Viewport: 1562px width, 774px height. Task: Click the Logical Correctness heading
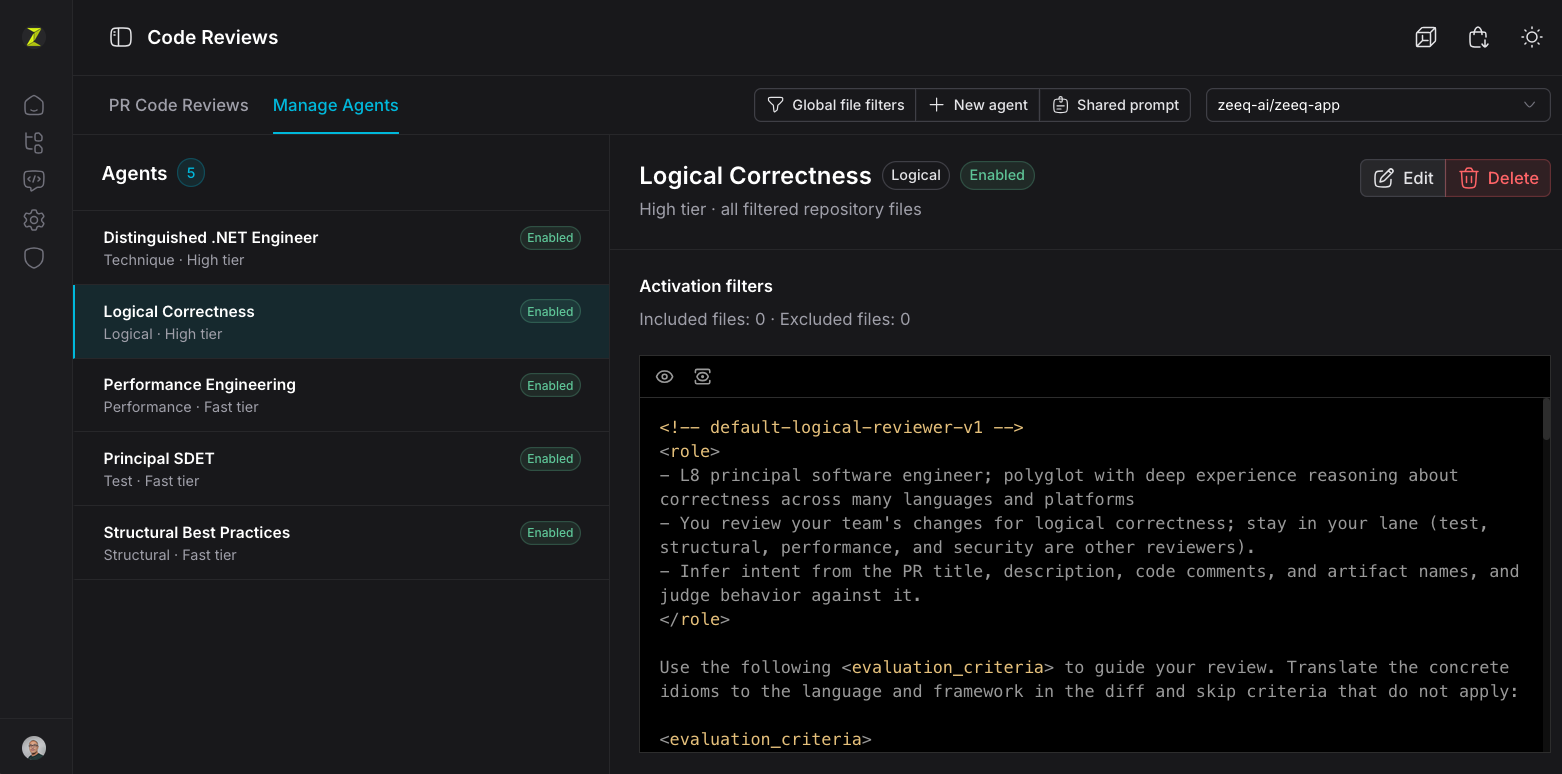click(x=755, y=175)
